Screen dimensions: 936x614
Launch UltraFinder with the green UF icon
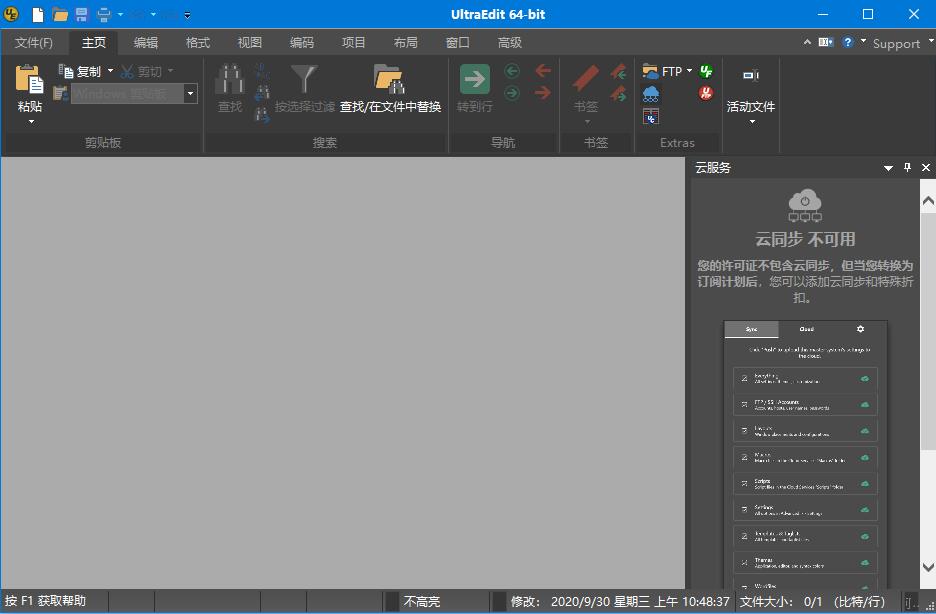706,72
